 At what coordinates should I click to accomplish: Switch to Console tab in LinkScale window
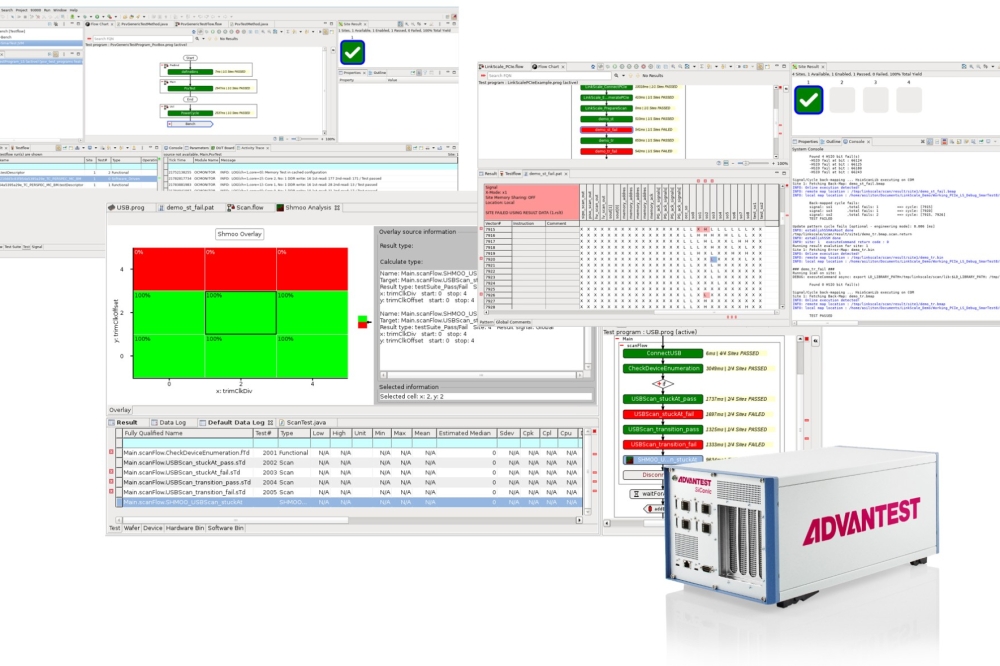tap(855, 142)
